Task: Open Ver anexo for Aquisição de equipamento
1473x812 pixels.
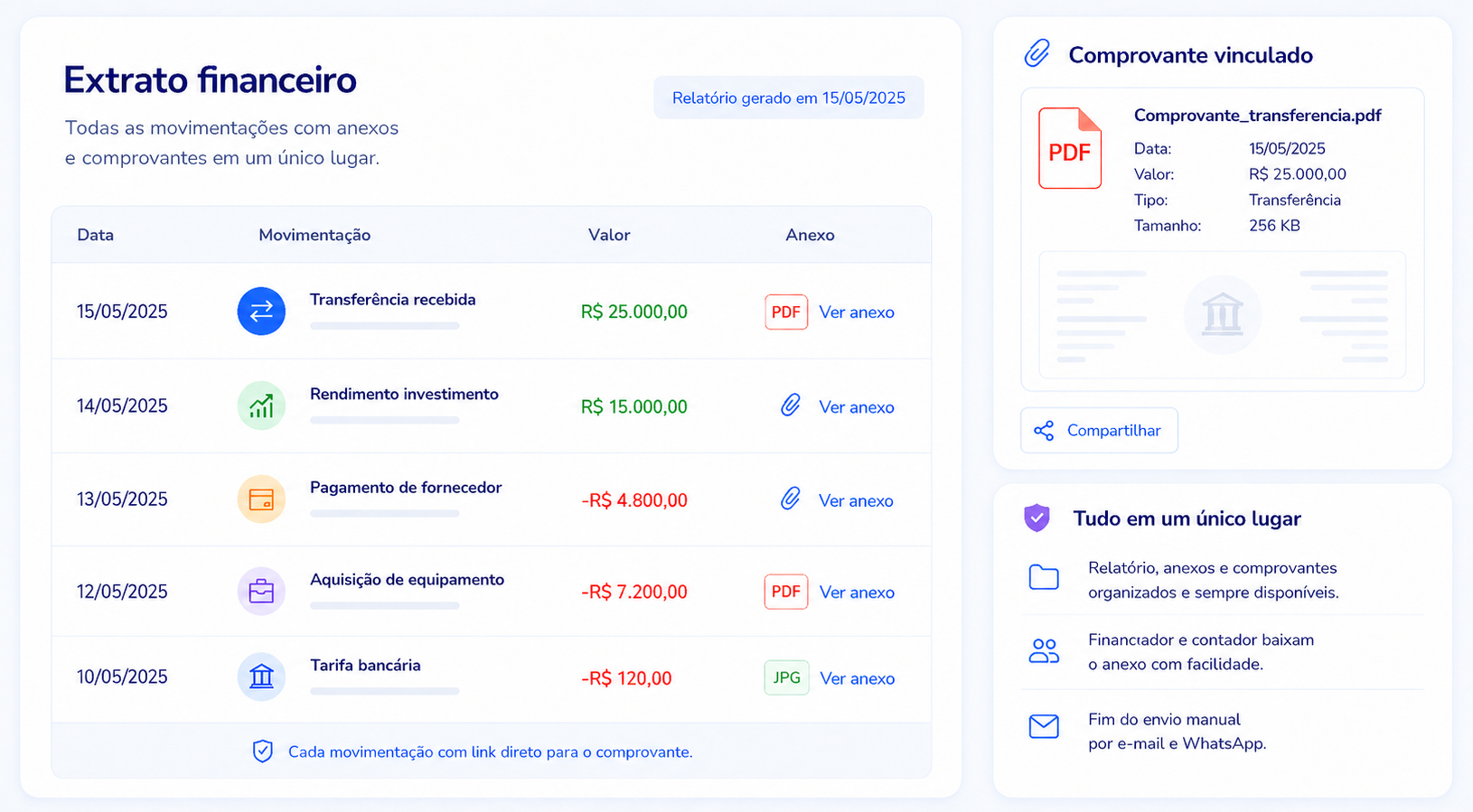Action: [857, 593]
